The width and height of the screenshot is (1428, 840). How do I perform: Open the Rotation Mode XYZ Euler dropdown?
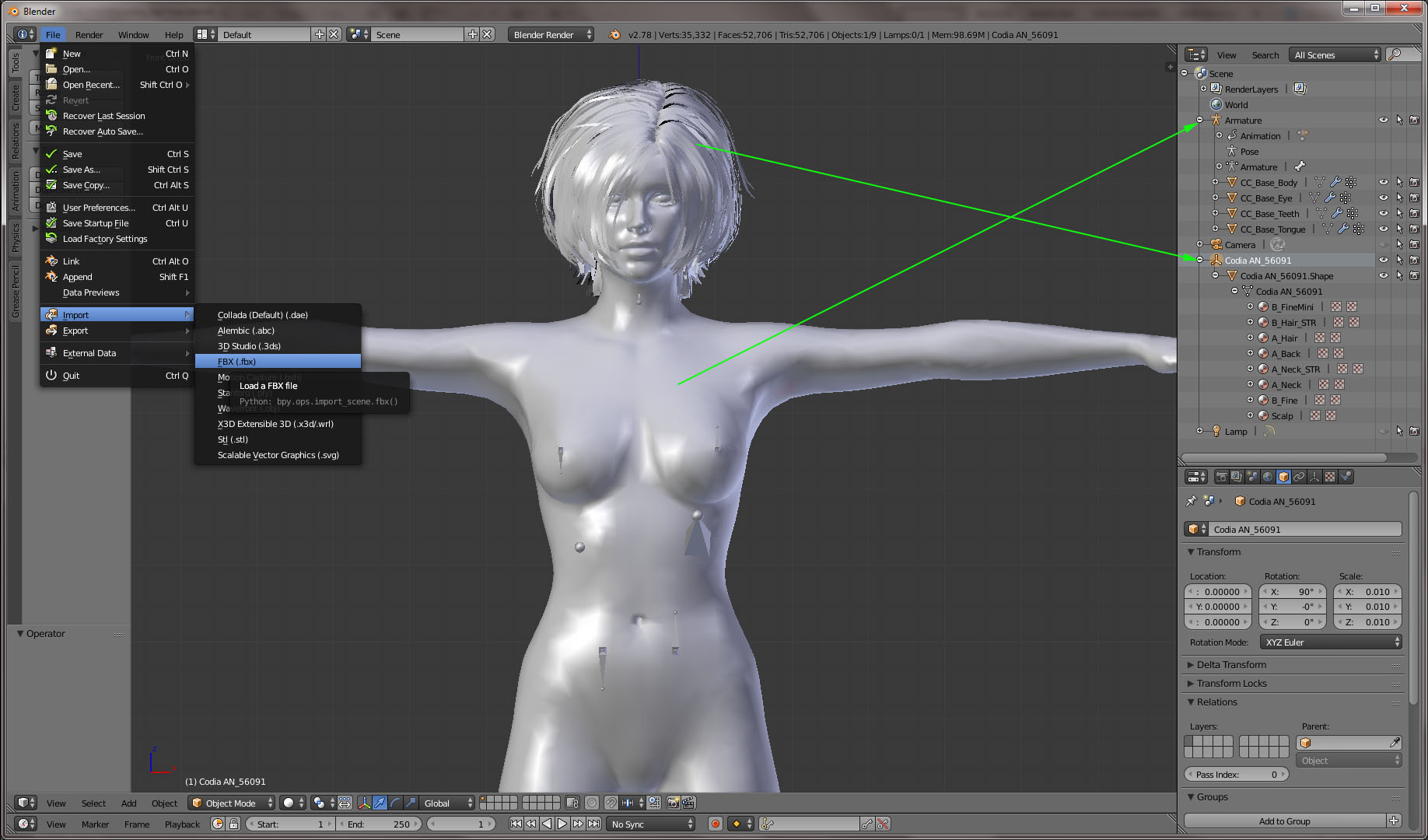[1332, 642]
